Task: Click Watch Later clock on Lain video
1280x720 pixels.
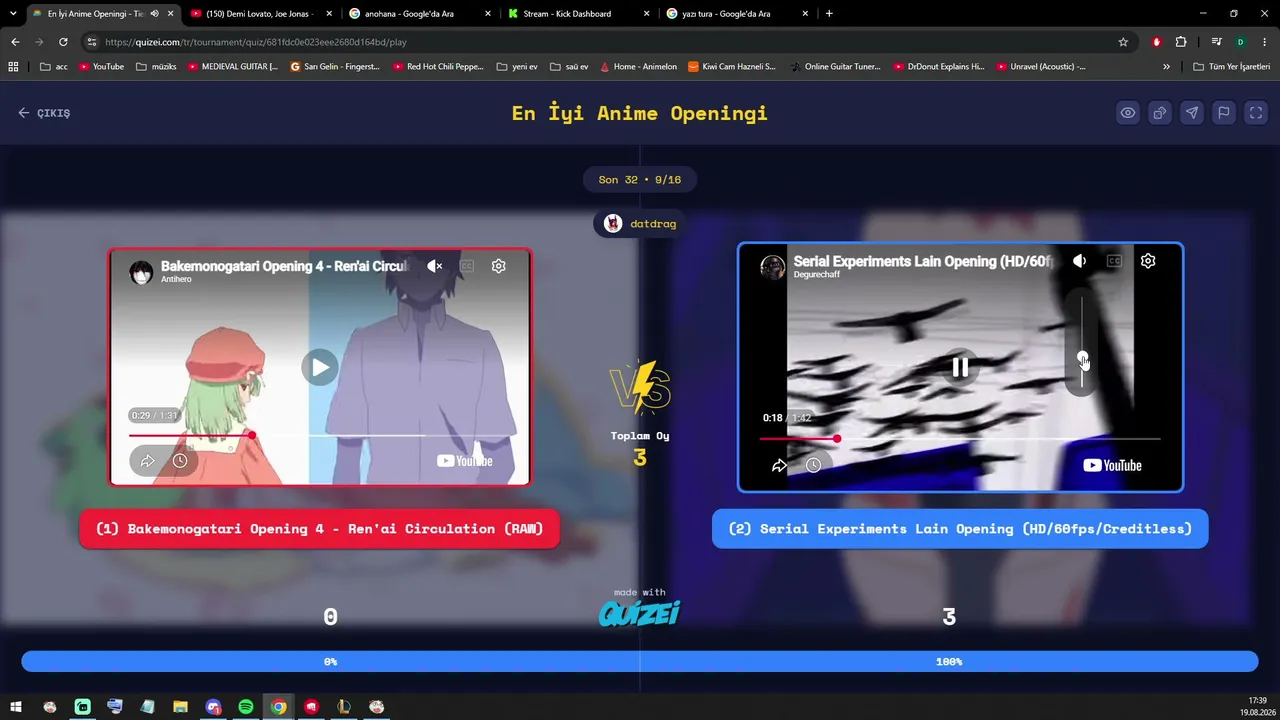Action: point(813,465)
